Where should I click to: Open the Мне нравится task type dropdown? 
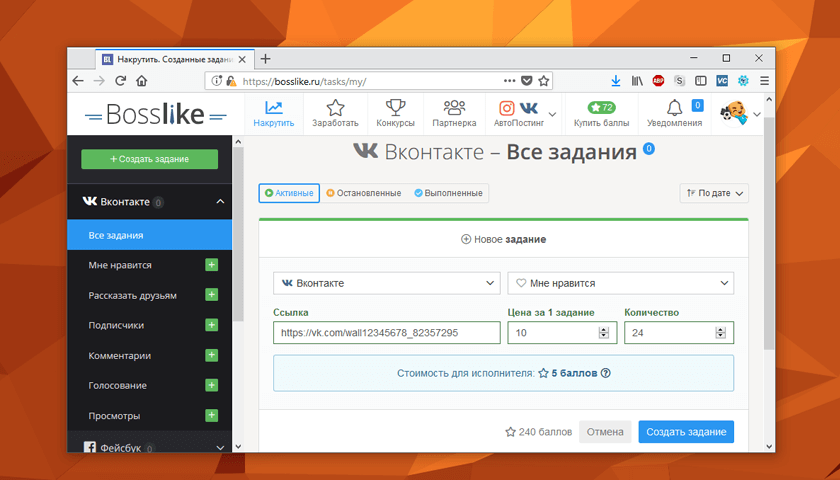coord(621,283)
